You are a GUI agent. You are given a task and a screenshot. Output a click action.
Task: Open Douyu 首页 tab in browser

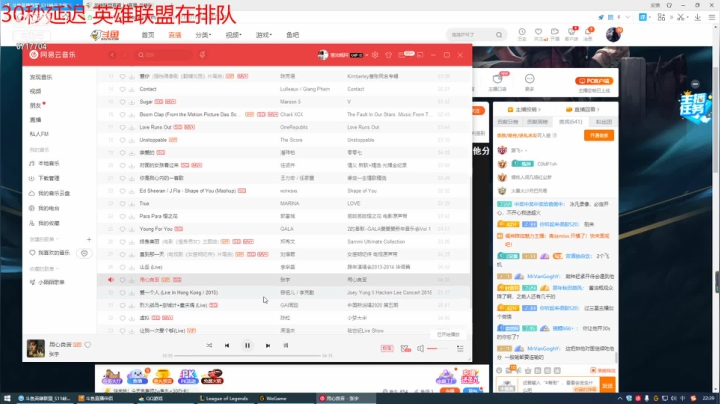tap(148, 35)
